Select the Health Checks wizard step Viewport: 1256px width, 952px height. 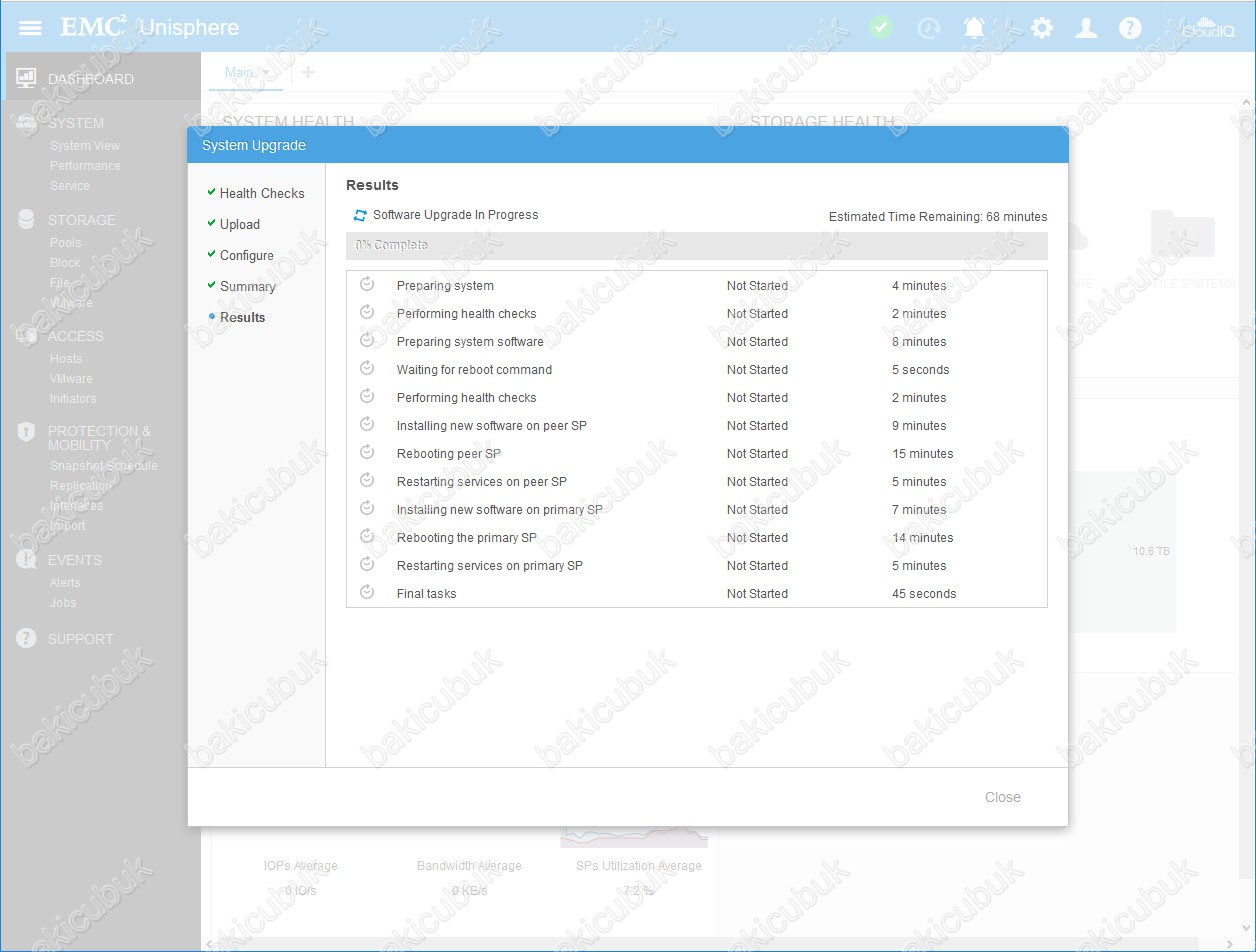coord(255,193)
